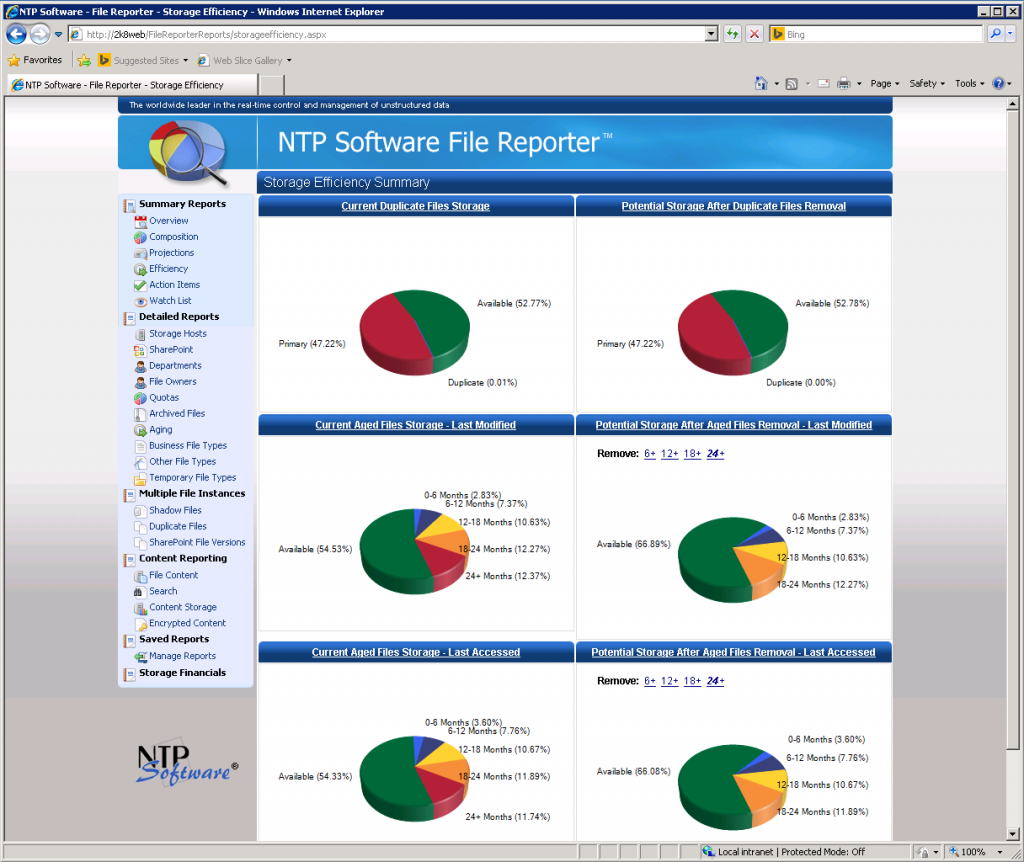Click the Overview report icon
The width and height of the screenshot is (1024, 862).
pos(140,221)
